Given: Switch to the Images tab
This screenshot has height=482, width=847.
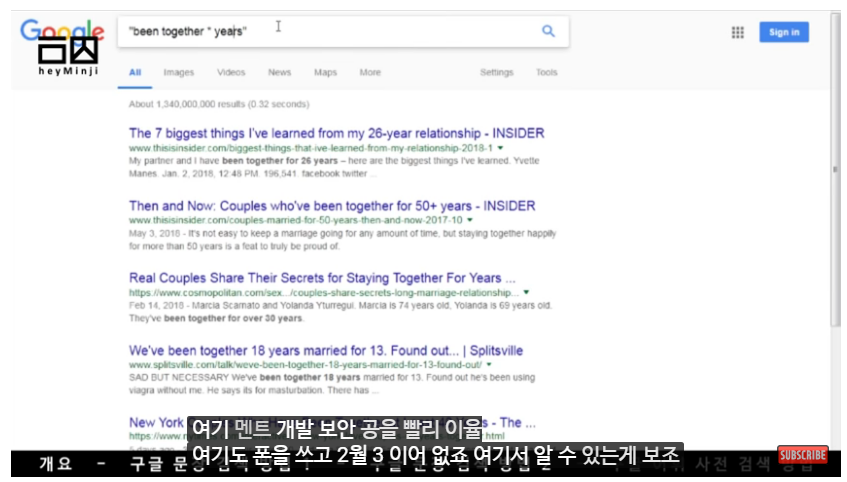Looking at the screenshot, I should coord(179,72).
